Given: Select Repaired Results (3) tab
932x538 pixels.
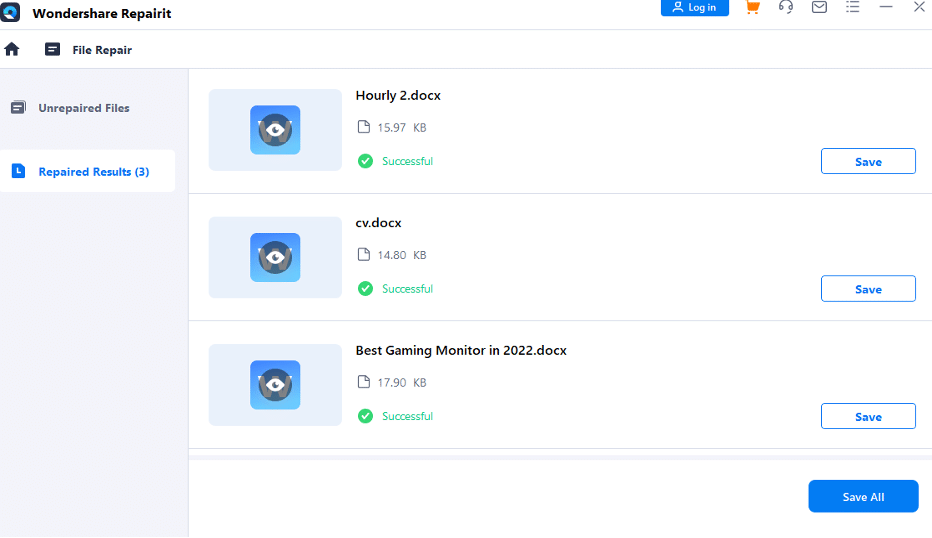Looking at the screenshot, I should [87, 171].
